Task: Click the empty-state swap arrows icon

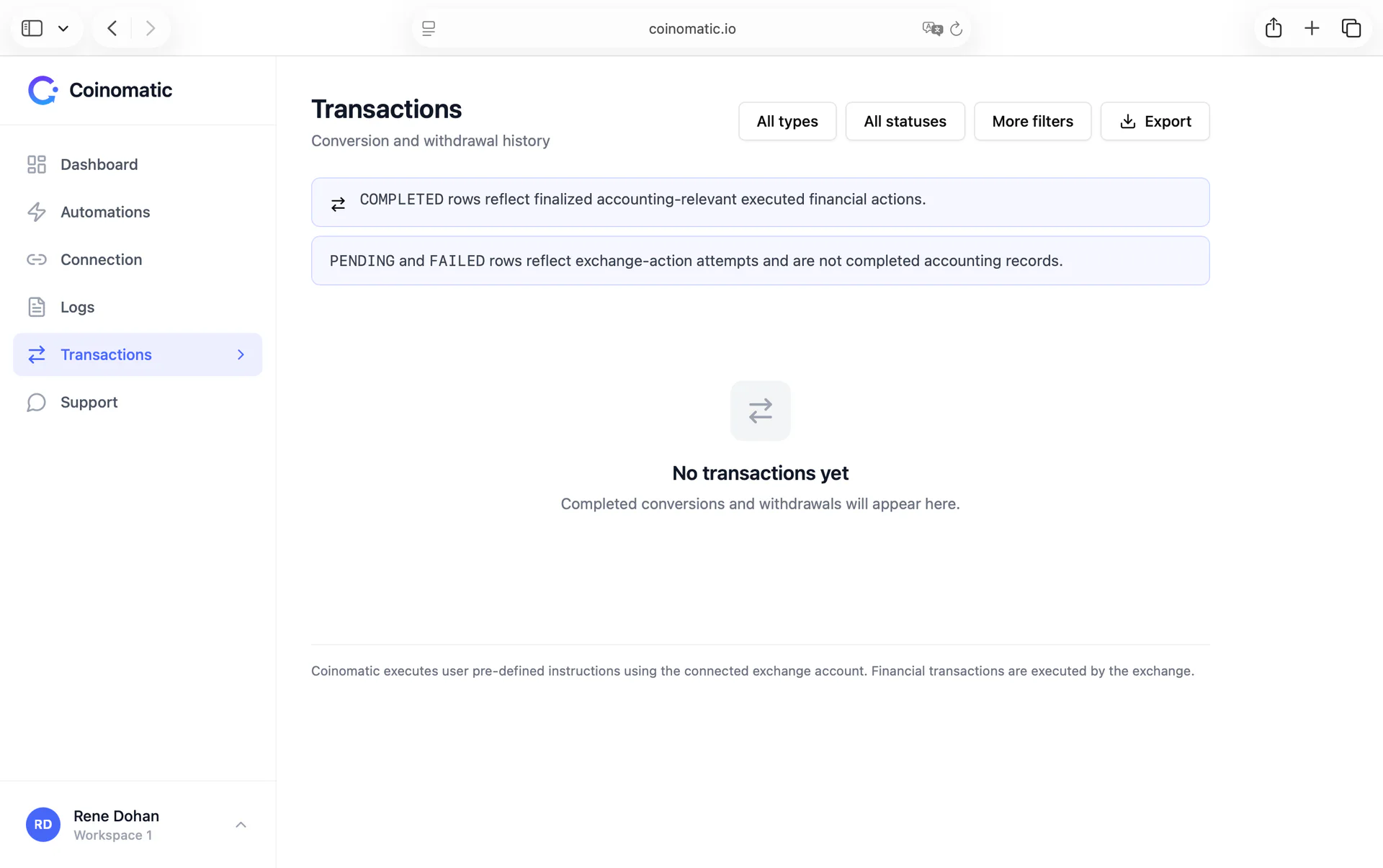Action: [761, 411]
